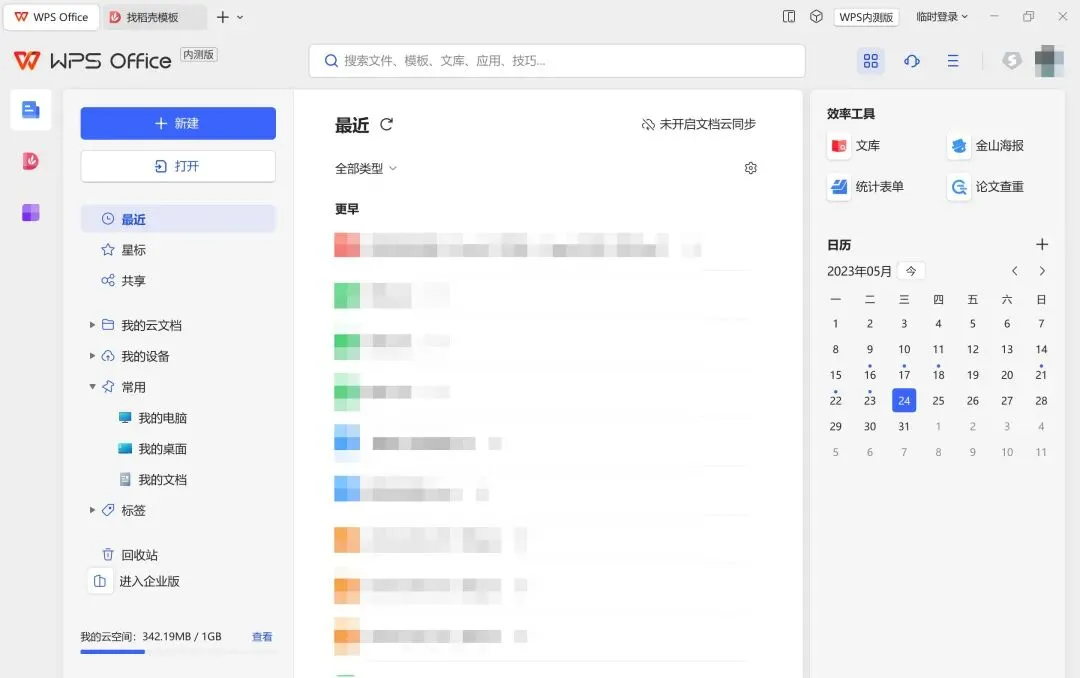Image resolution: width=1080 pixels, height=678 pixels.
Task: Open the 全部类型 filter dropdown
Action: 366,168
